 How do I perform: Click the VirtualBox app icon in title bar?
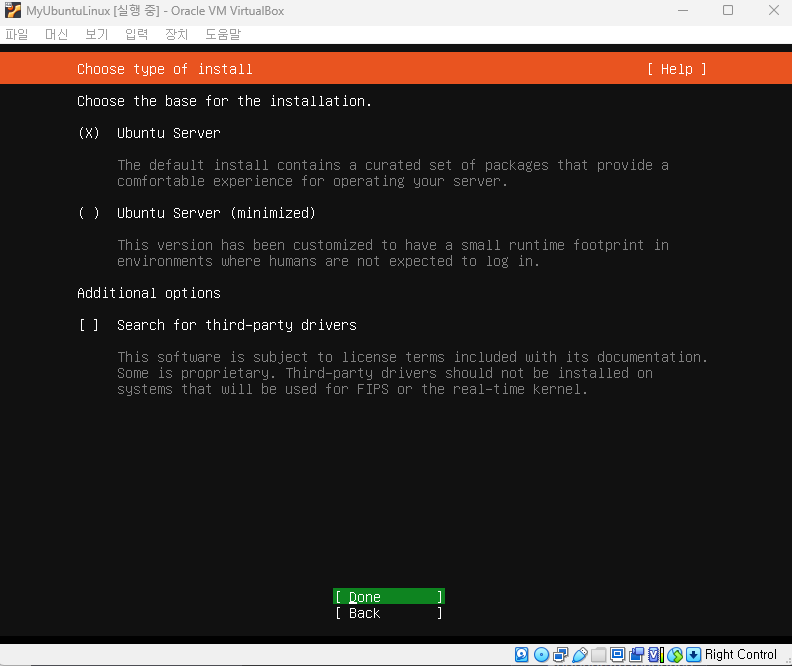click(13, 11)
